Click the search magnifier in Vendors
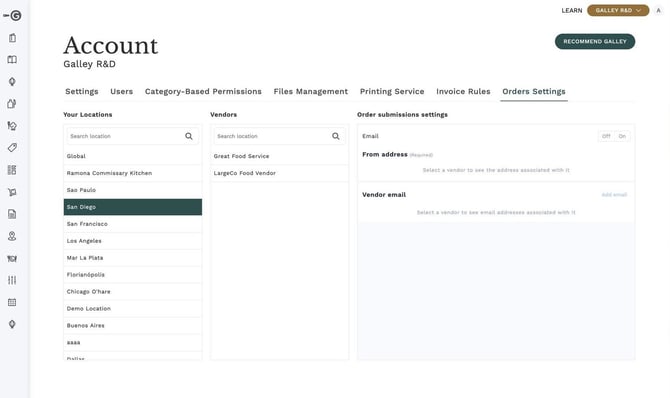The height and width of the screenshot is (398, 670). point(336,136)
